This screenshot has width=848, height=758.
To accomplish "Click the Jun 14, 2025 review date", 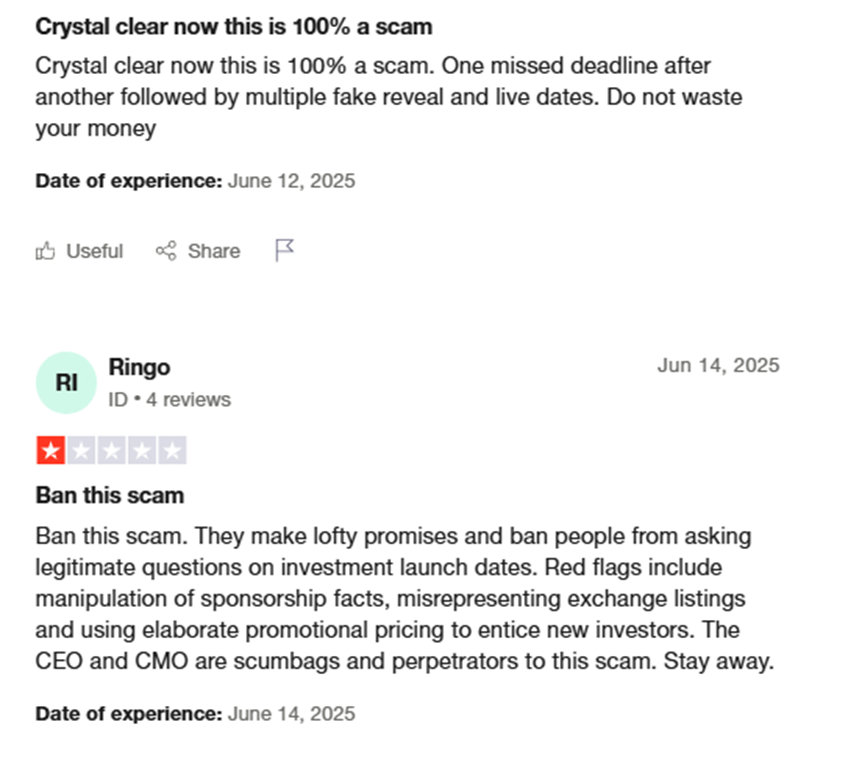I will [718, 365].
